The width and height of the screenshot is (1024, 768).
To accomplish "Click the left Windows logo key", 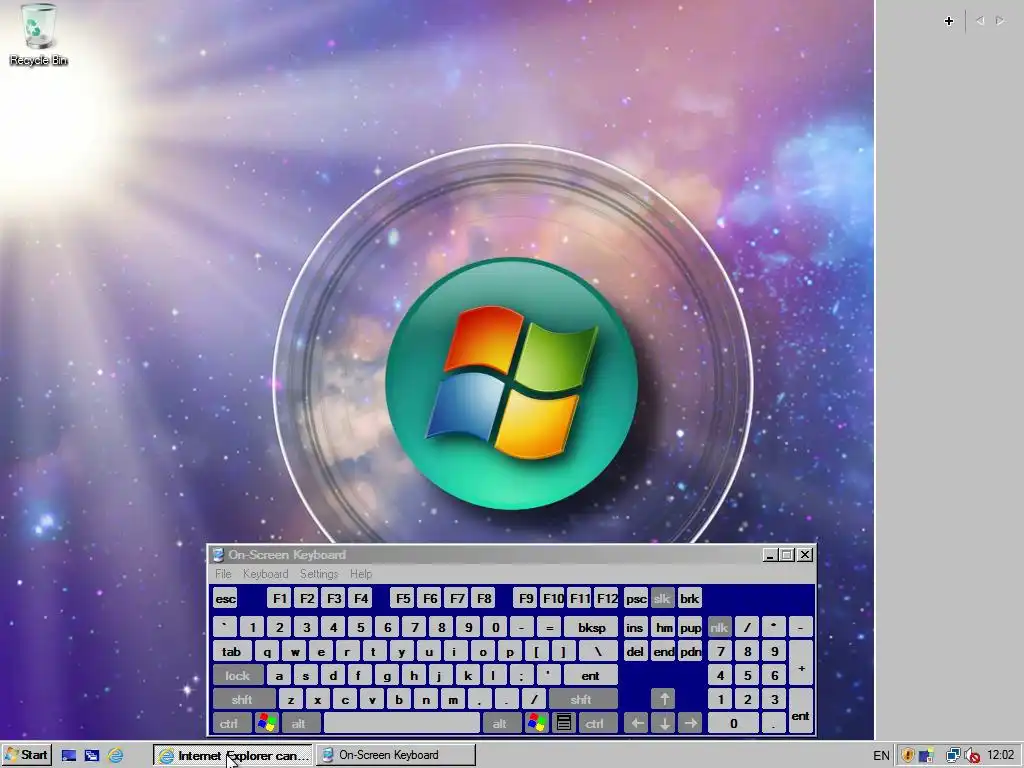I will tap(266, 724).
